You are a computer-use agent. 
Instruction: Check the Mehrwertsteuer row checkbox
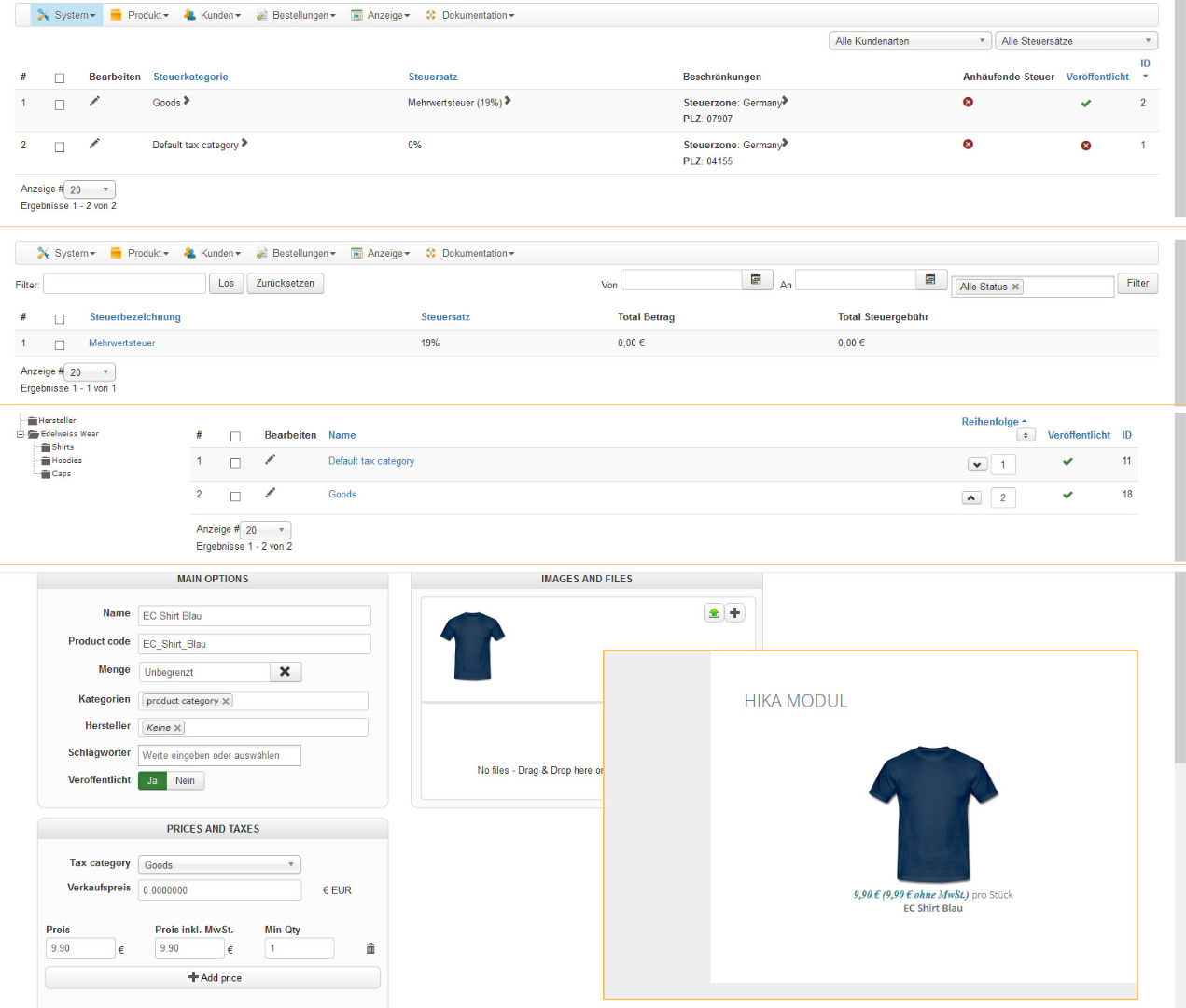[x=60, y=344]
